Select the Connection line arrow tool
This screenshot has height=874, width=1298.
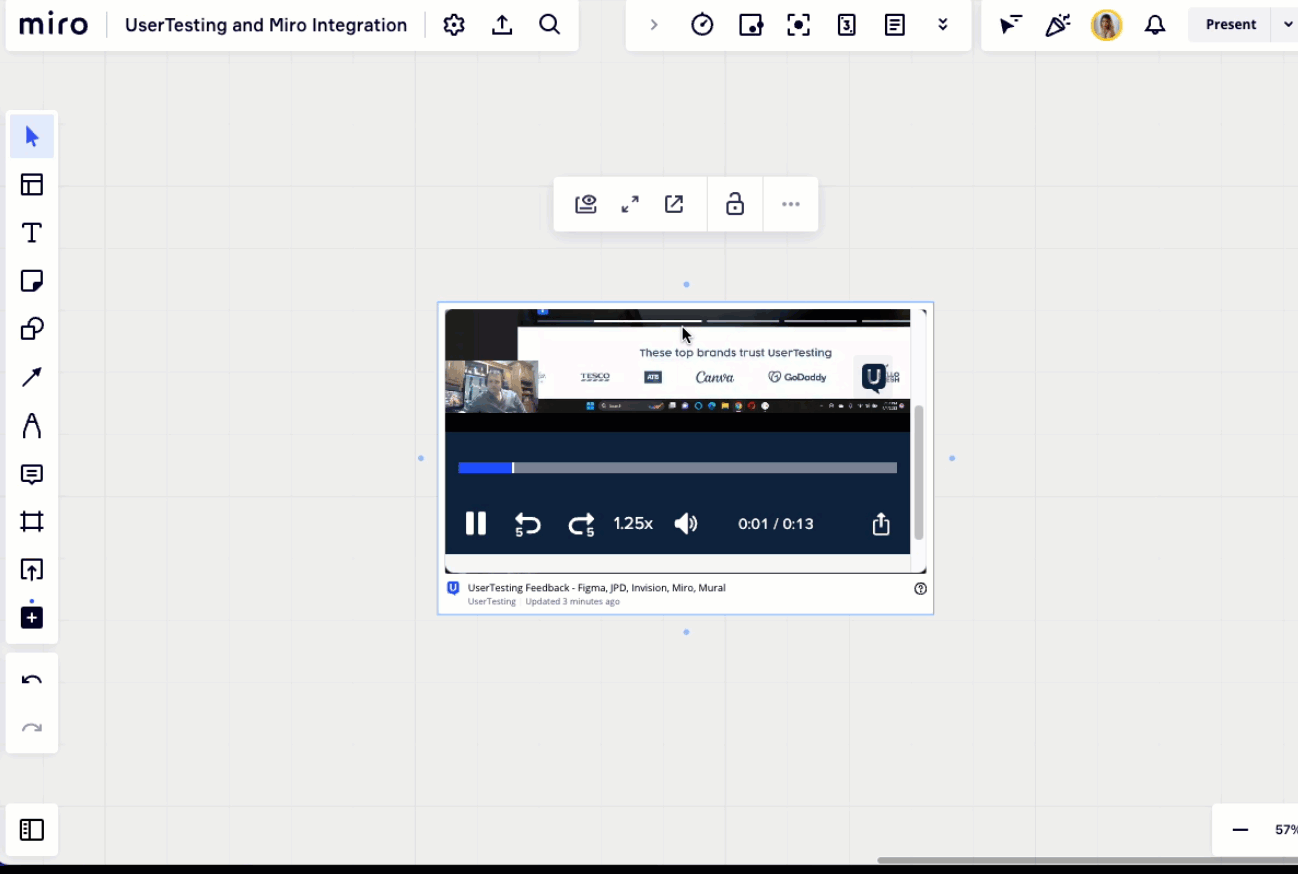pos(32,377)
